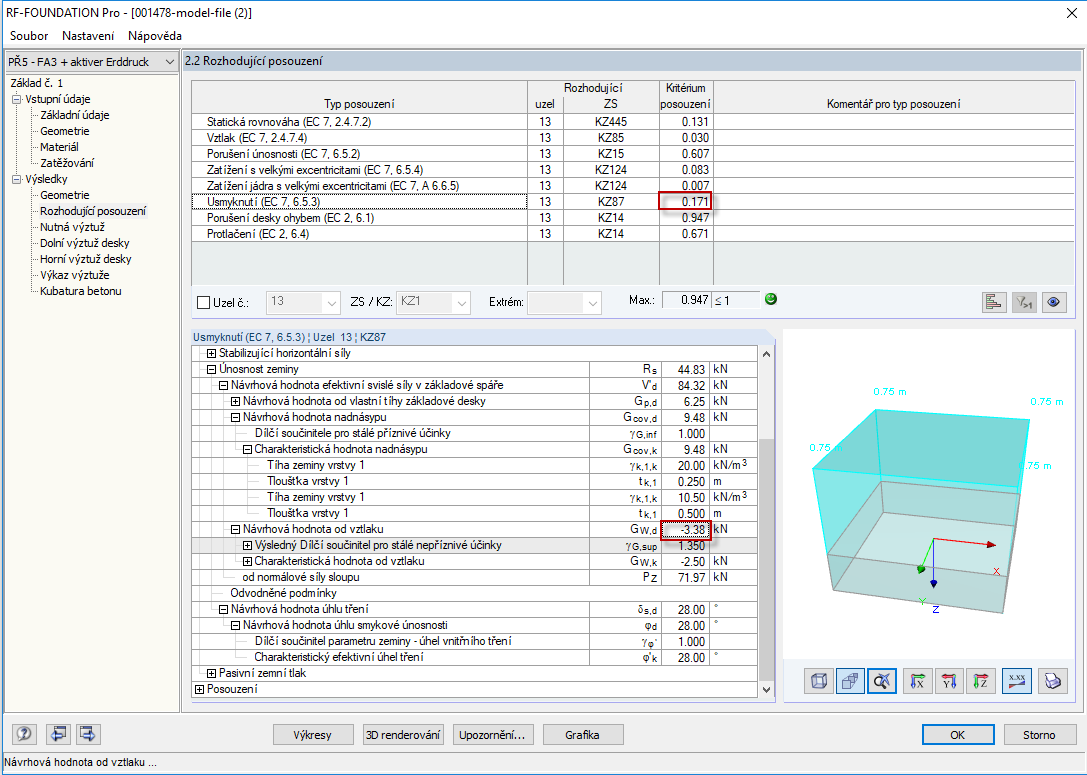
Task: Select Základní údaje in the tree
Action: [74, 115]
